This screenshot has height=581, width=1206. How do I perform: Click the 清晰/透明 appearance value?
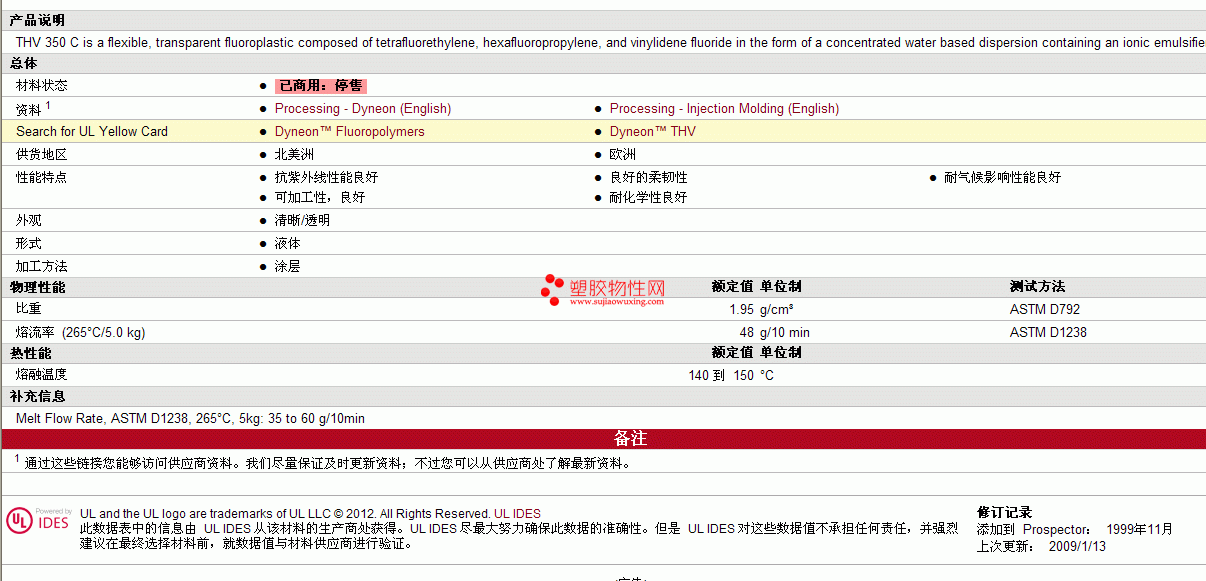click(x=302, y=220)
